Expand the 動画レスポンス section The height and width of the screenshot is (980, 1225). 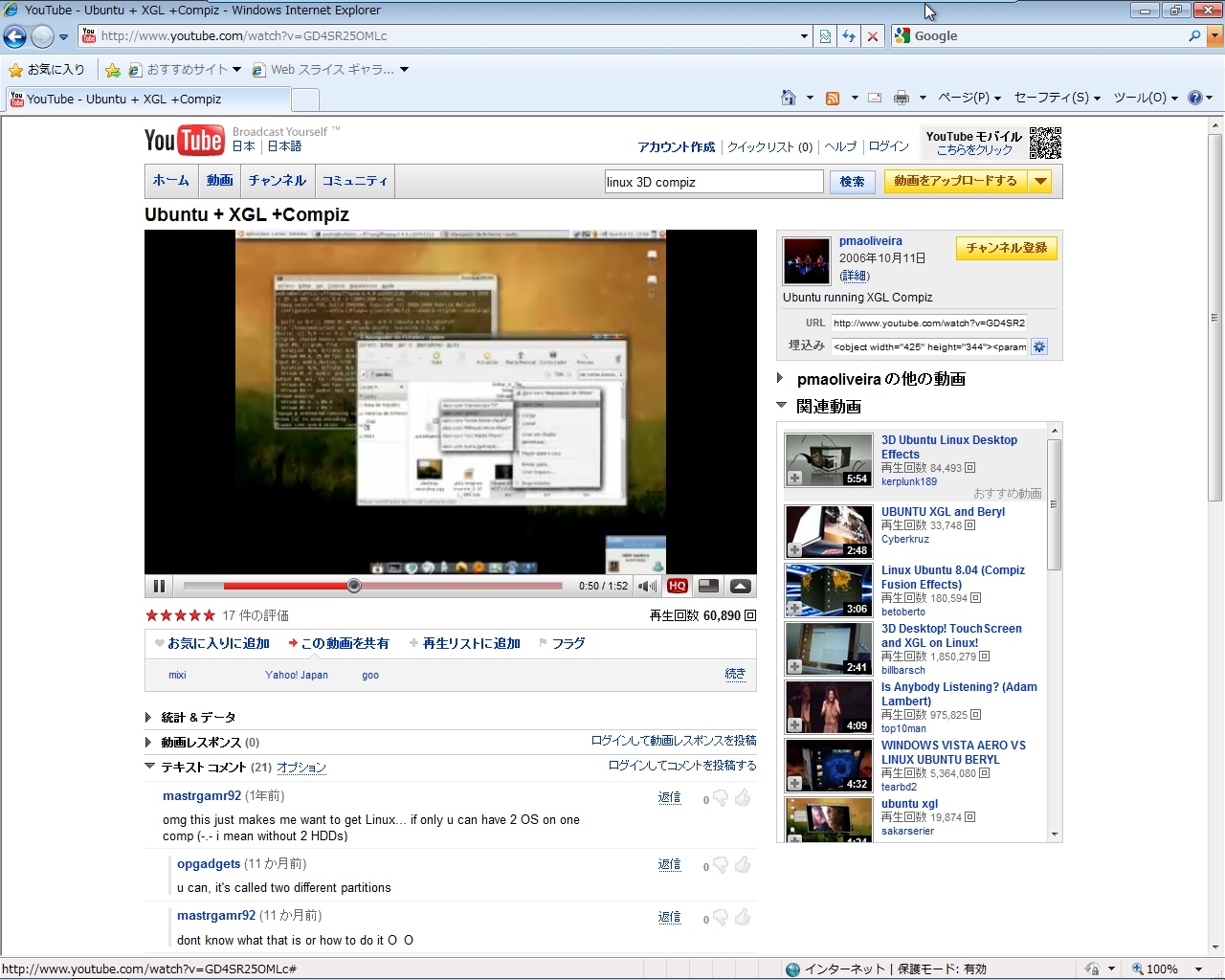(148, 742)
